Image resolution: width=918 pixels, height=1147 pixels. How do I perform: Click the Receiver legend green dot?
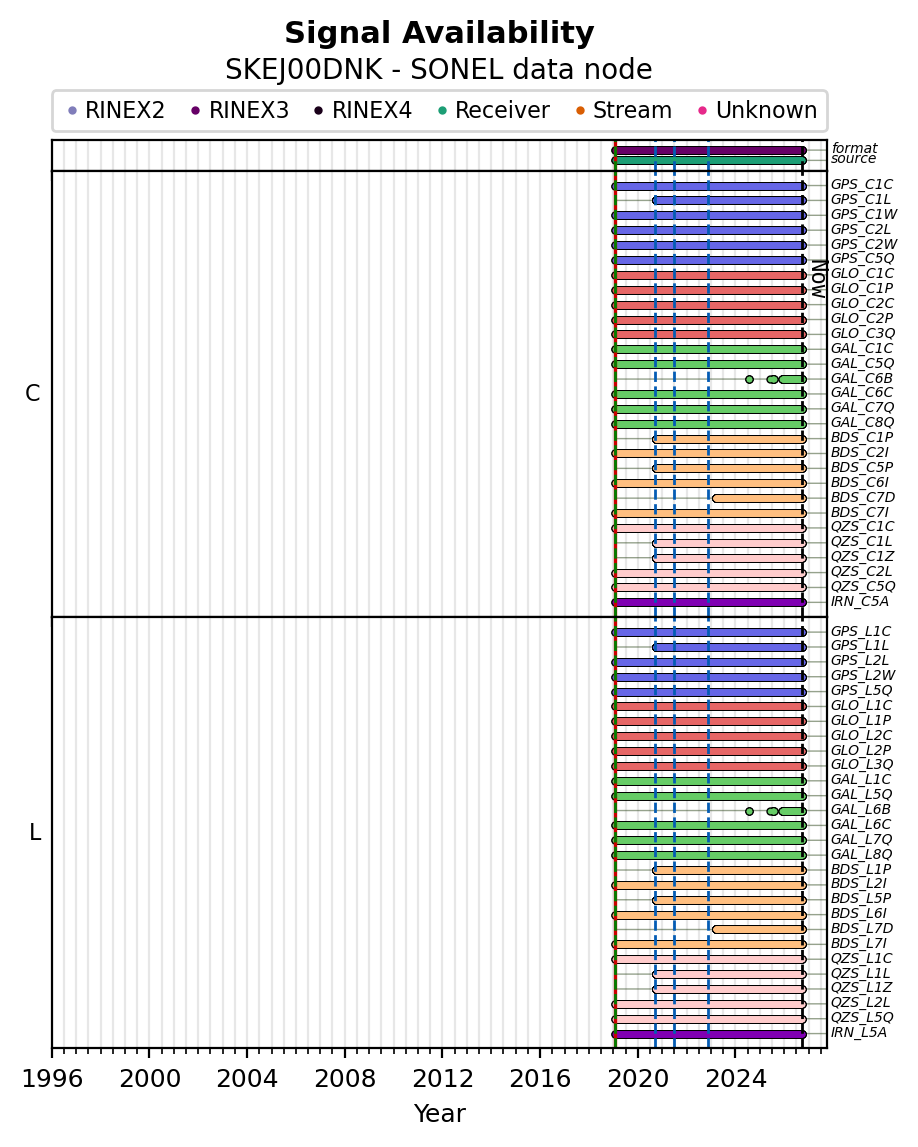[x=442, y=111]
